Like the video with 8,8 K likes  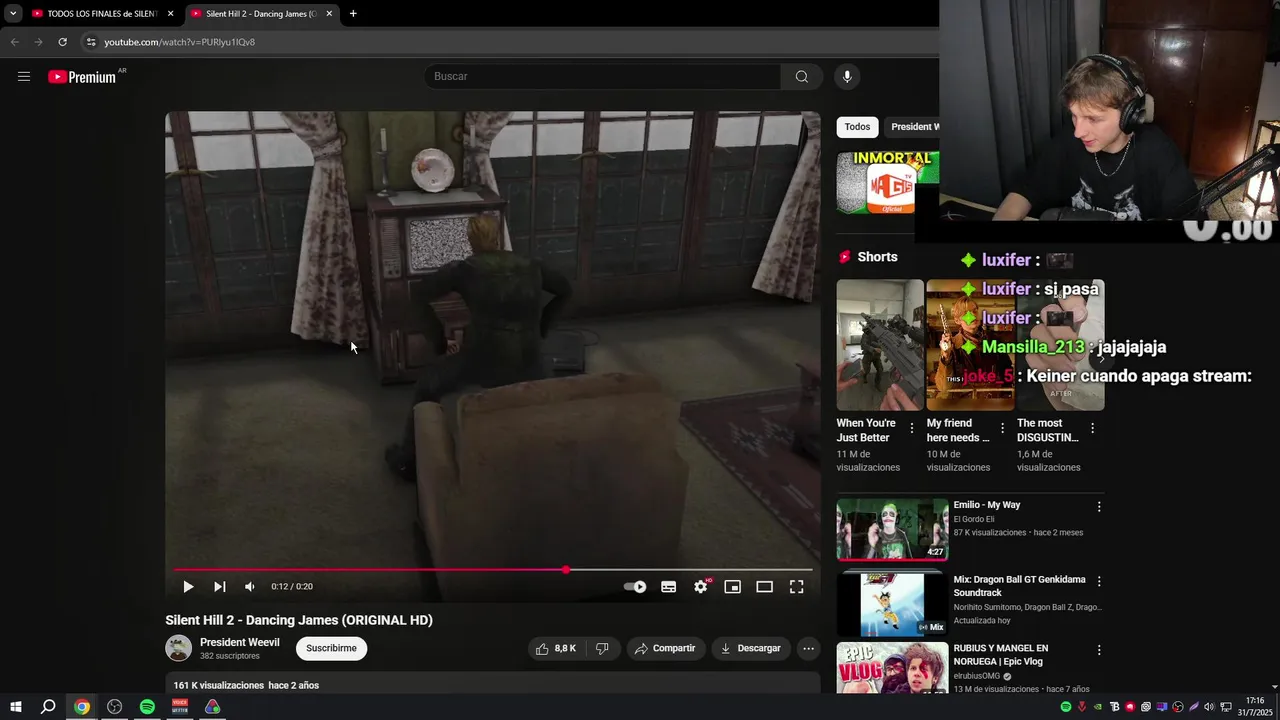(x=555, y=648)
